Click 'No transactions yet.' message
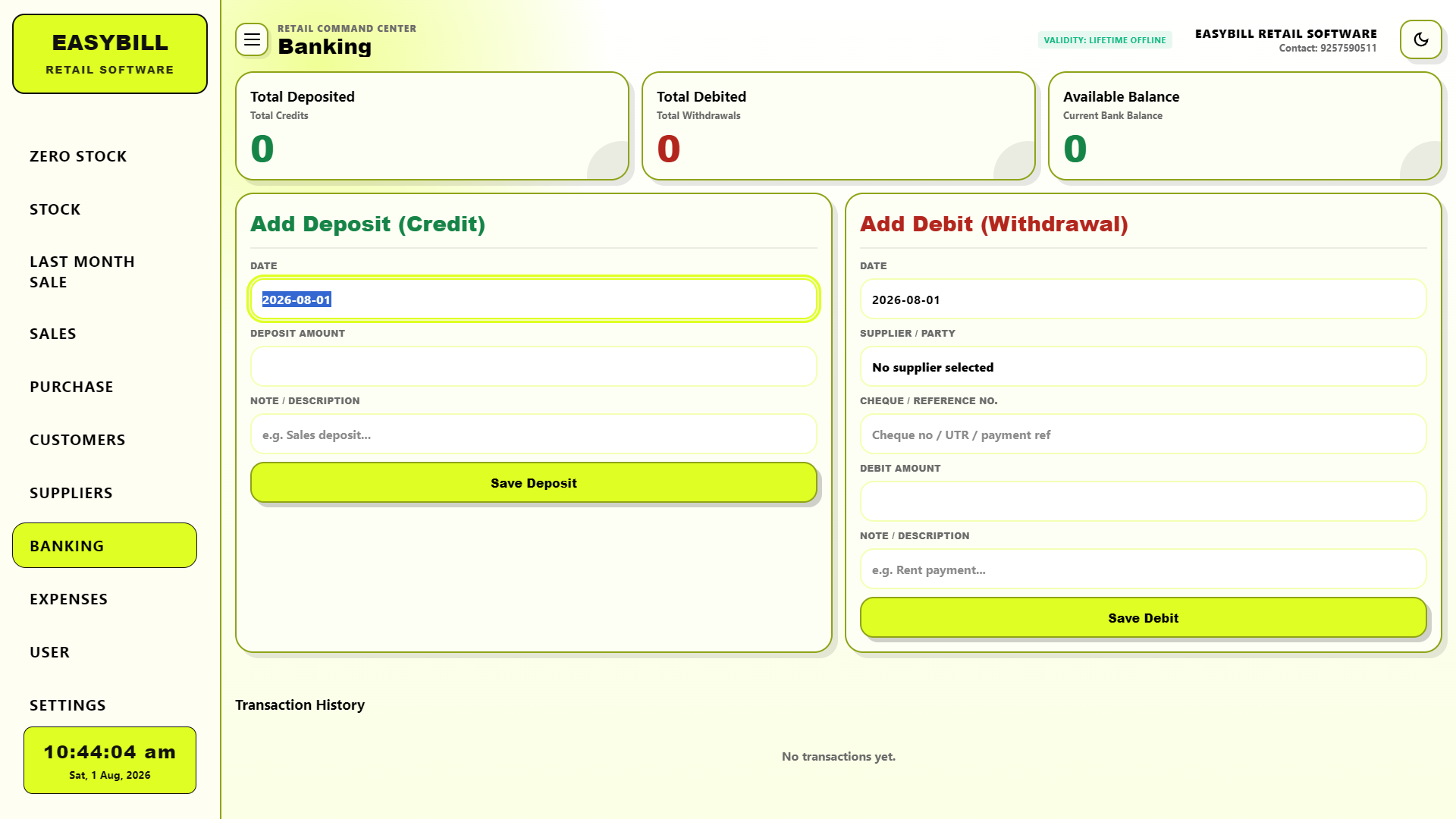Image resolution: width=1456 pixels, height=819 pixels. pos(839,756)
